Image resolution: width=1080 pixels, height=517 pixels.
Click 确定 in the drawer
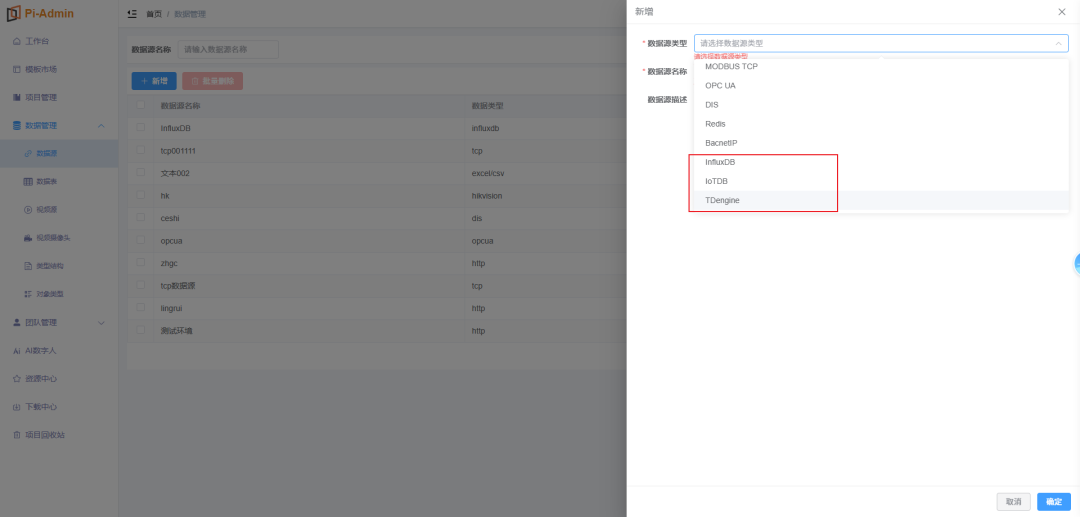pyautogui.click(x=1054, y=502)
